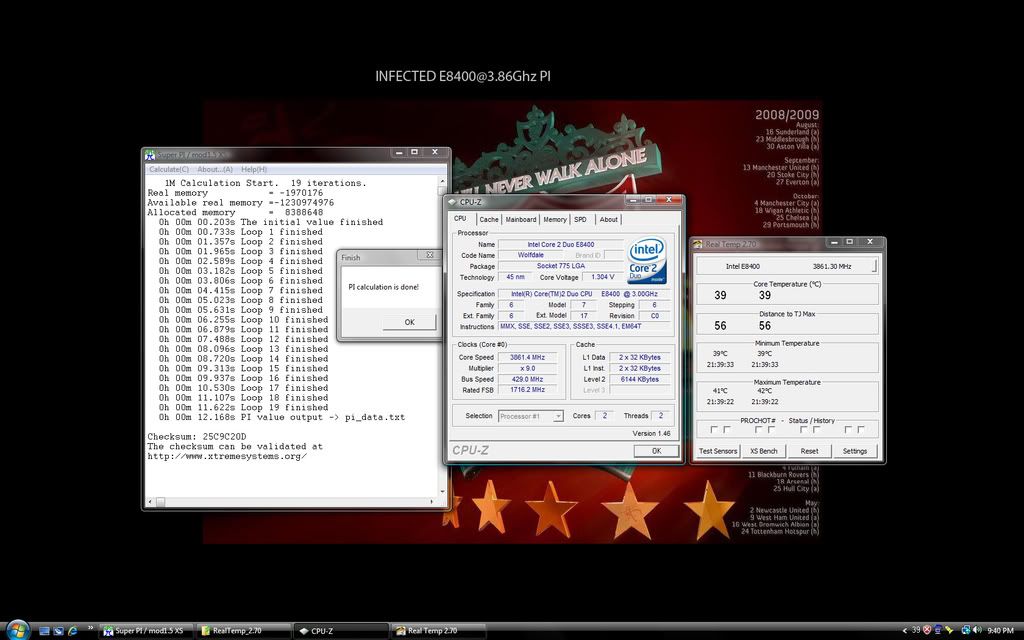Open Calculate(C) menu in Super PI
This screenshot has width=1024, height=640.
(169, 169)
